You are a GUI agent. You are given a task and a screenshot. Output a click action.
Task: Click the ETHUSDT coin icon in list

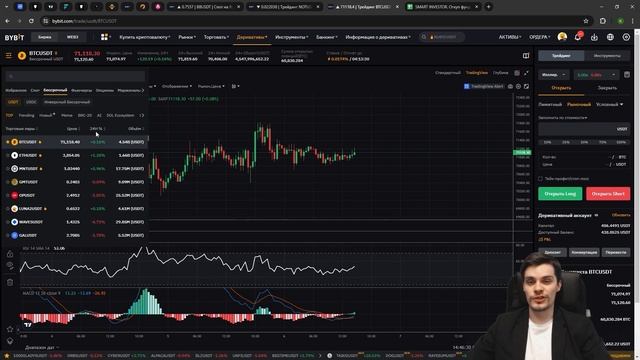[x=15, y=156]
